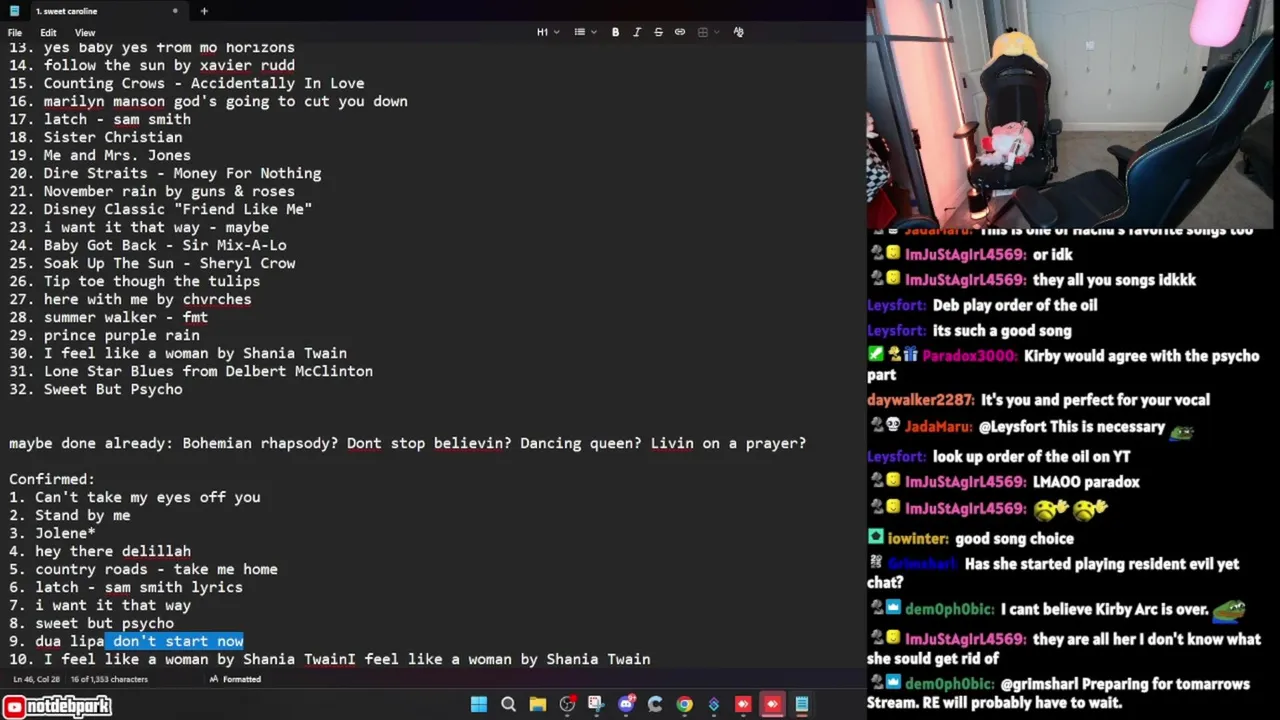Click line '3. Jolene*'
Image resolution: width=1280 pixels, height=720 pixels.
[52, 533]
